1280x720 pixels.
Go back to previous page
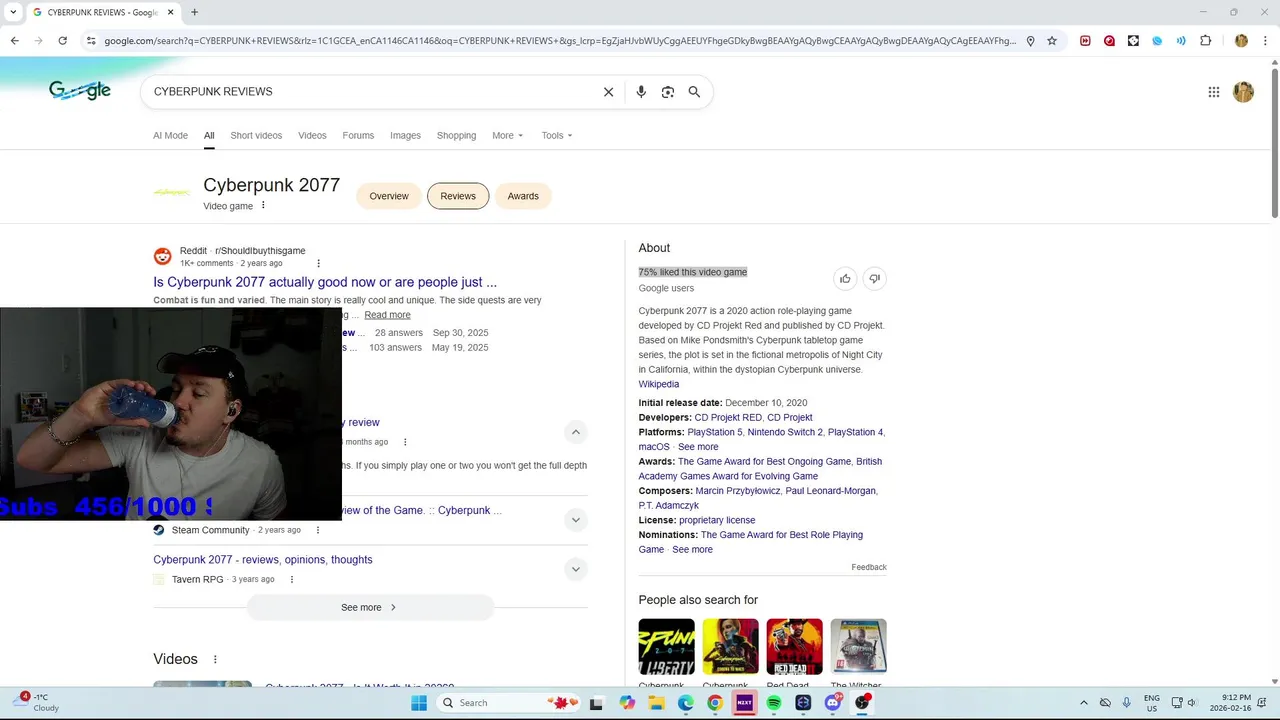[x=14, y=41]
